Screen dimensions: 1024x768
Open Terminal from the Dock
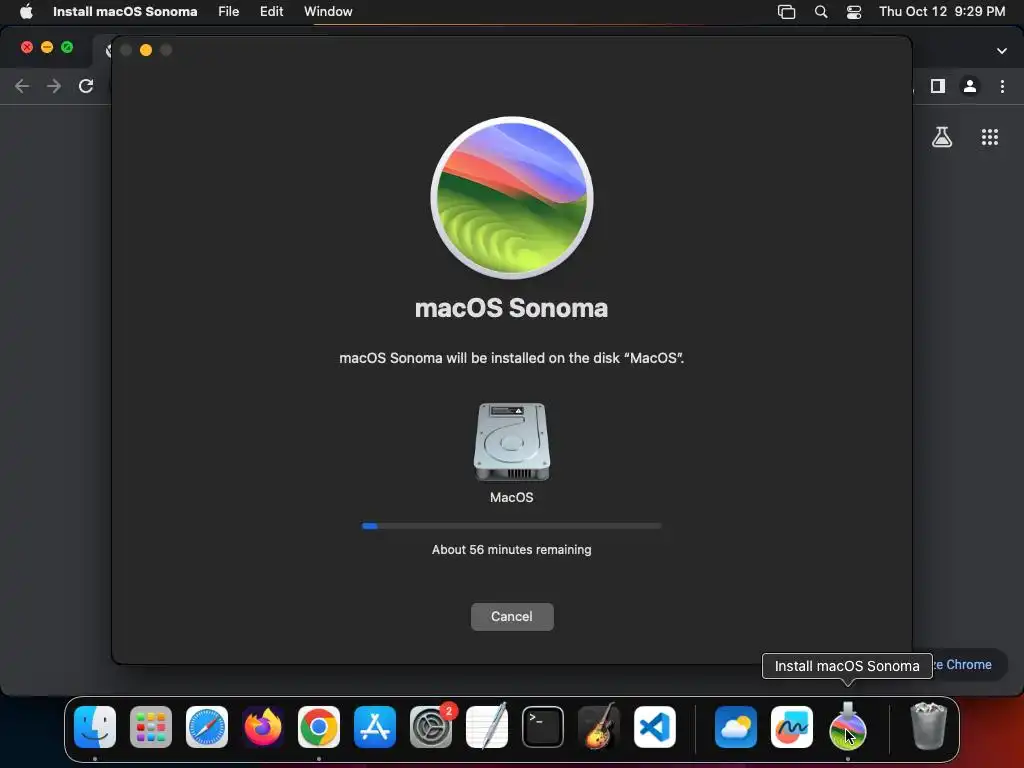[543, 727]
